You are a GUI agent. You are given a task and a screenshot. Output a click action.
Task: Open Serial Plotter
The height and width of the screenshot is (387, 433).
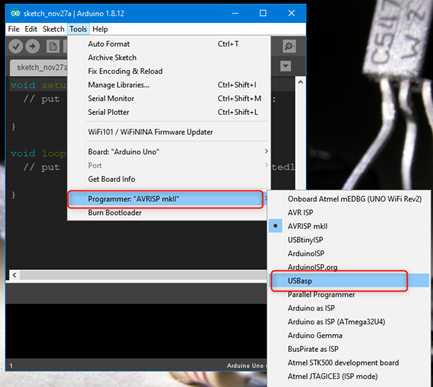(168, 112)
